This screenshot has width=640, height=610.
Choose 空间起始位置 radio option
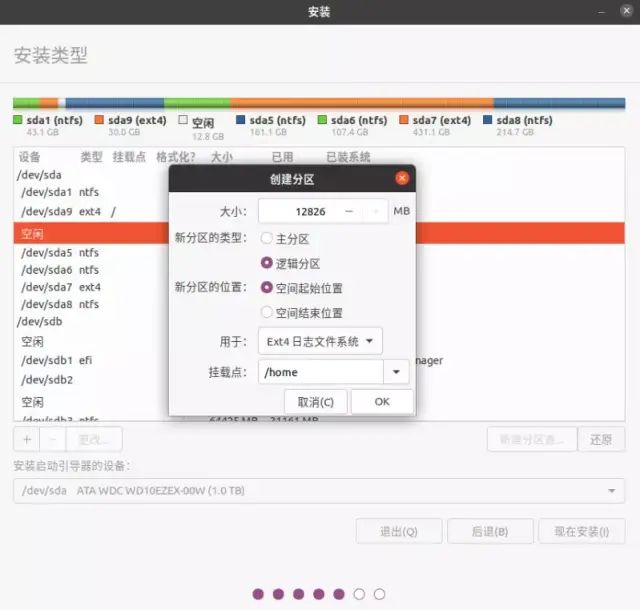(x=266, y=287)
